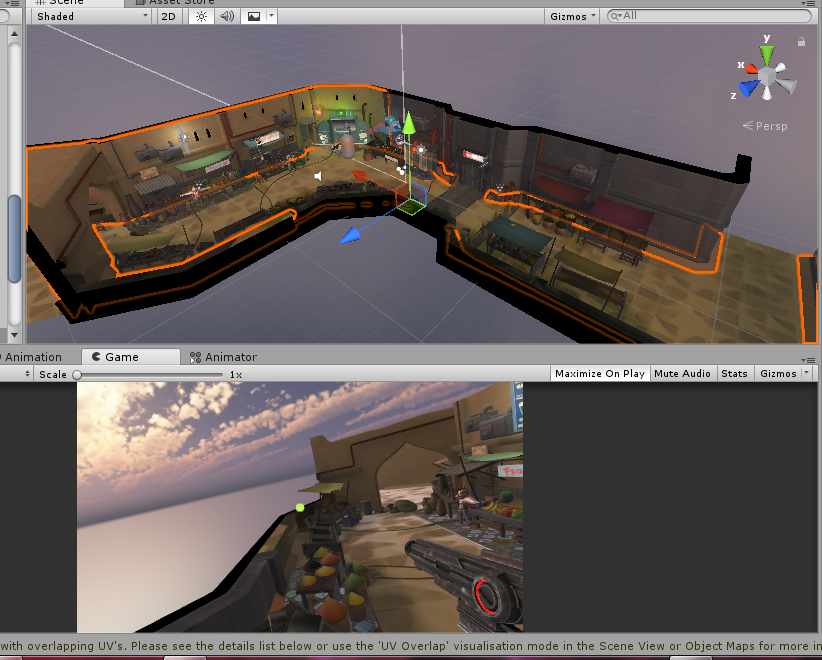Switch to the Asset Store tab
Screen dimensions: 822x660
[175, 2]
